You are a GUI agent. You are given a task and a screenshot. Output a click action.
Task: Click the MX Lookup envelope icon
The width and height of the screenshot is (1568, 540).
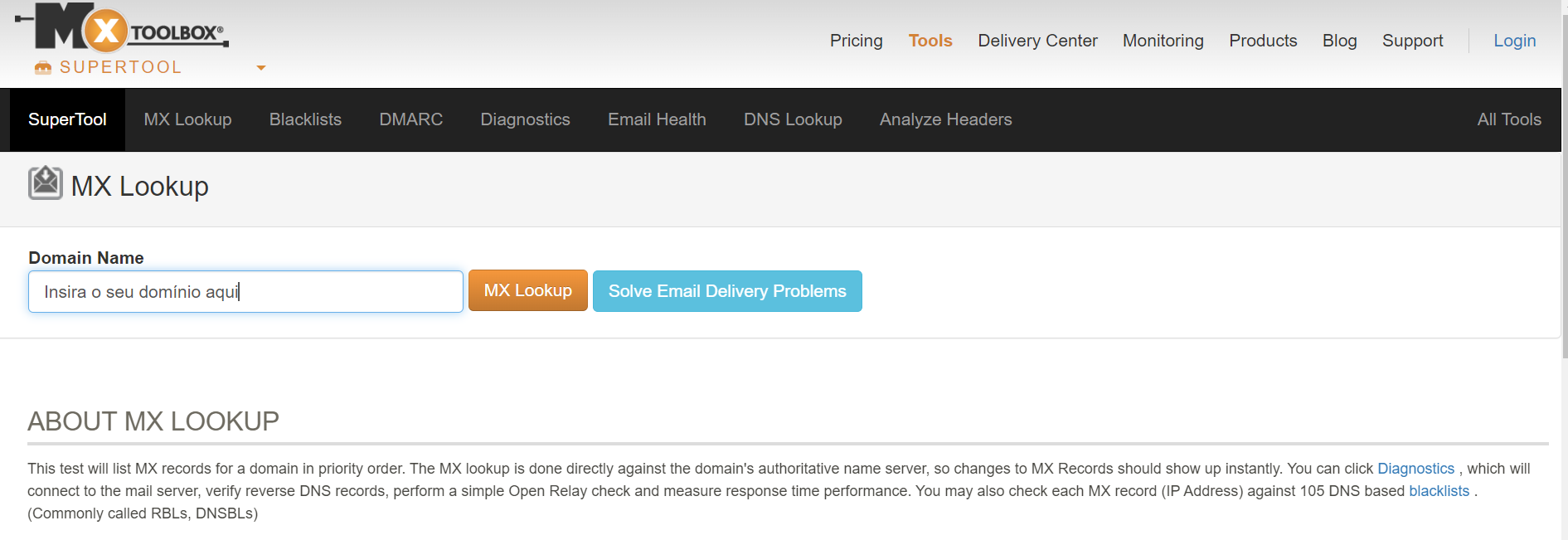click(x=46, y=183)
